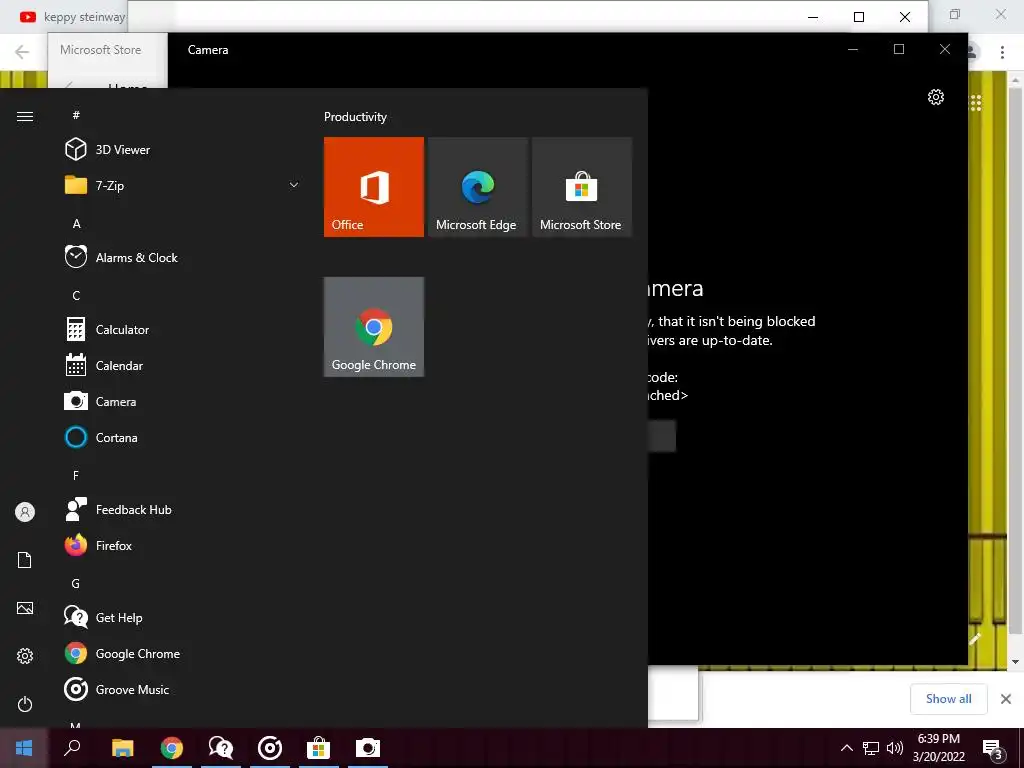Expand the Start menu hamburger button
Viewport: 1024px width, 768px height.
[25, 116]
